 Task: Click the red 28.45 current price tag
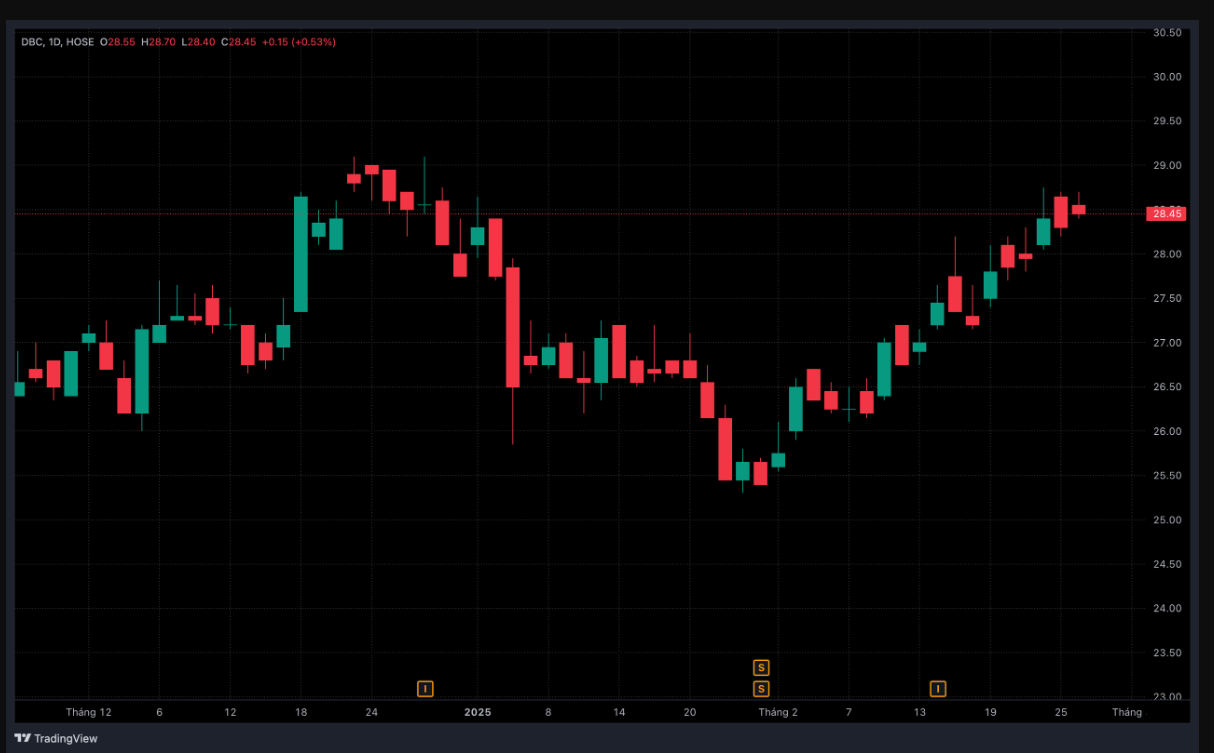pos(1167,213)
